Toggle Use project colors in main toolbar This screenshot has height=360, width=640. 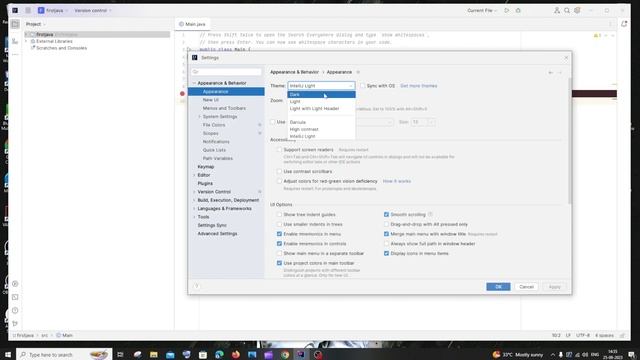[x=279, y=263]
